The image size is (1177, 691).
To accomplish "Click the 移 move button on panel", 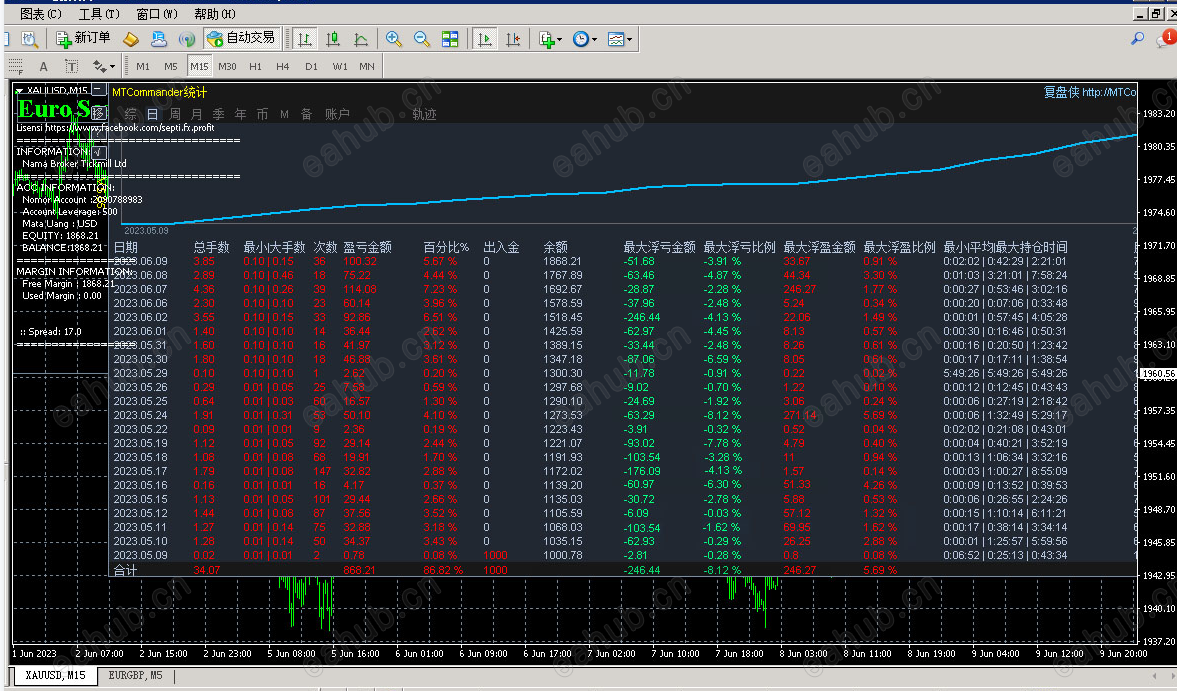I will pos(100,113).
